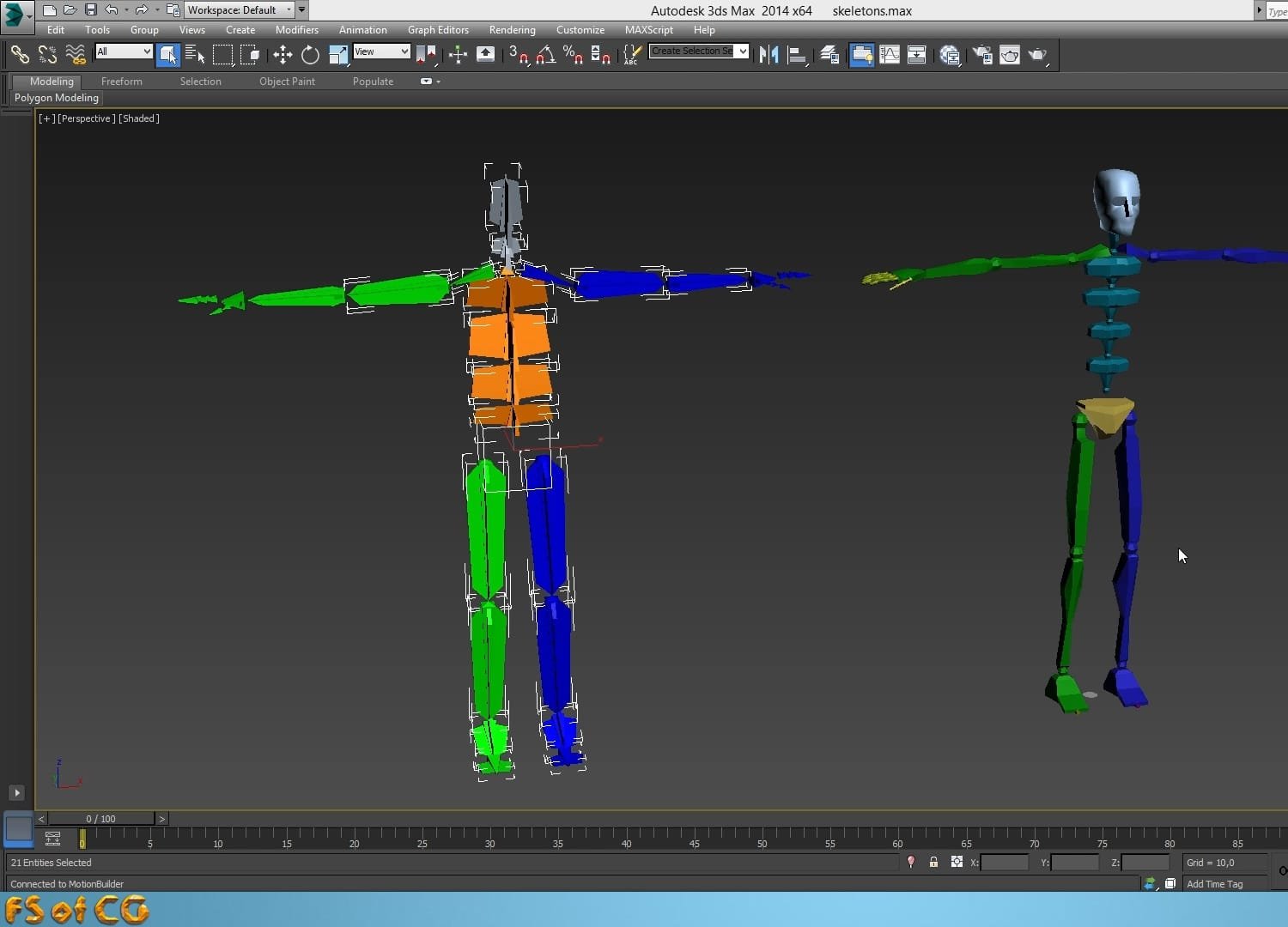Choose the Select and Move tool
The width and height of the screenshot is (1288, 927).
pyautogui.click(x=283, y=55)
